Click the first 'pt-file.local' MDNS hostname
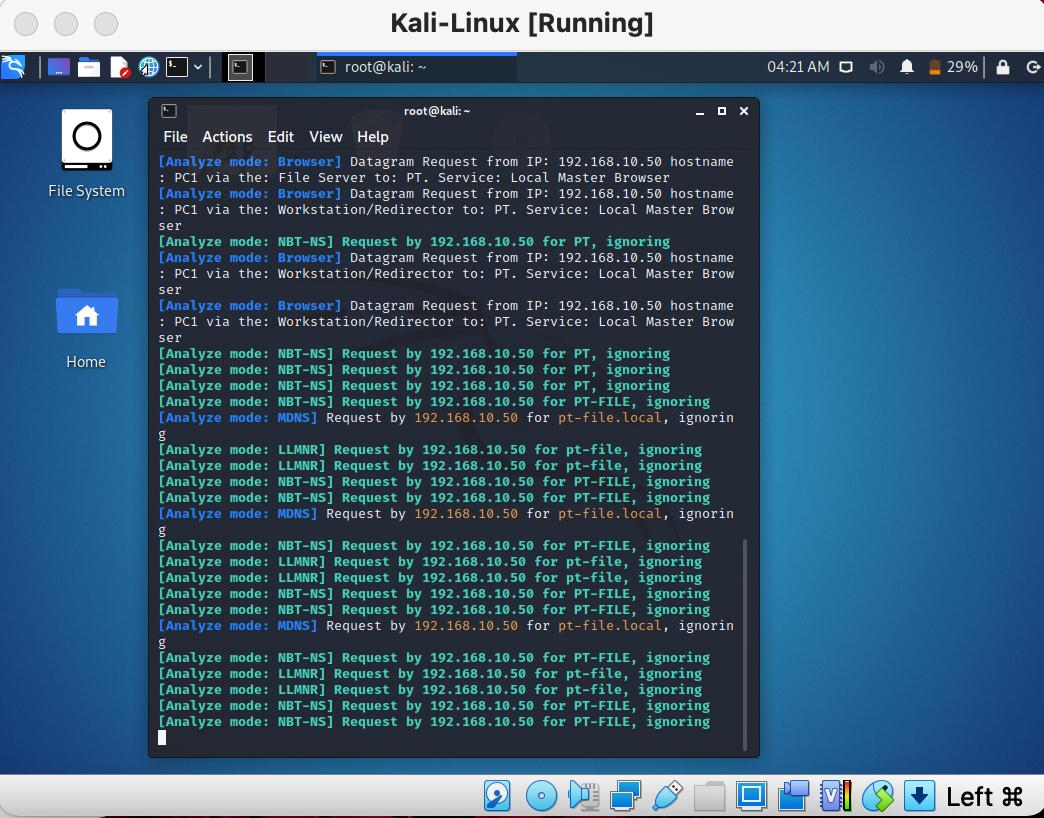This screenshot has width=1044, height=818. 610,418
